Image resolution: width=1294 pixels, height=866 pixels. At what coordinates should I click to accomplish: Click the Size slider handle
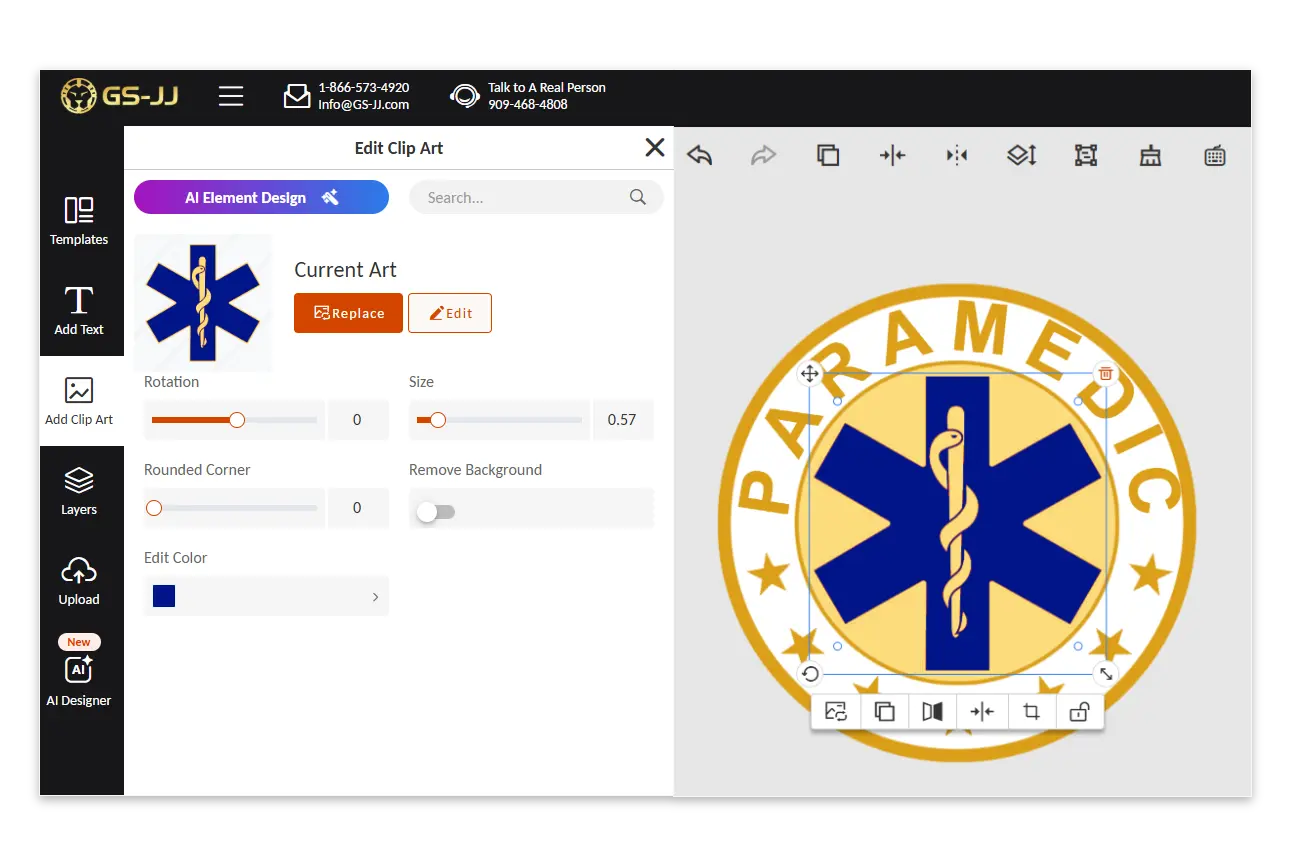click(x=438, y=420)
